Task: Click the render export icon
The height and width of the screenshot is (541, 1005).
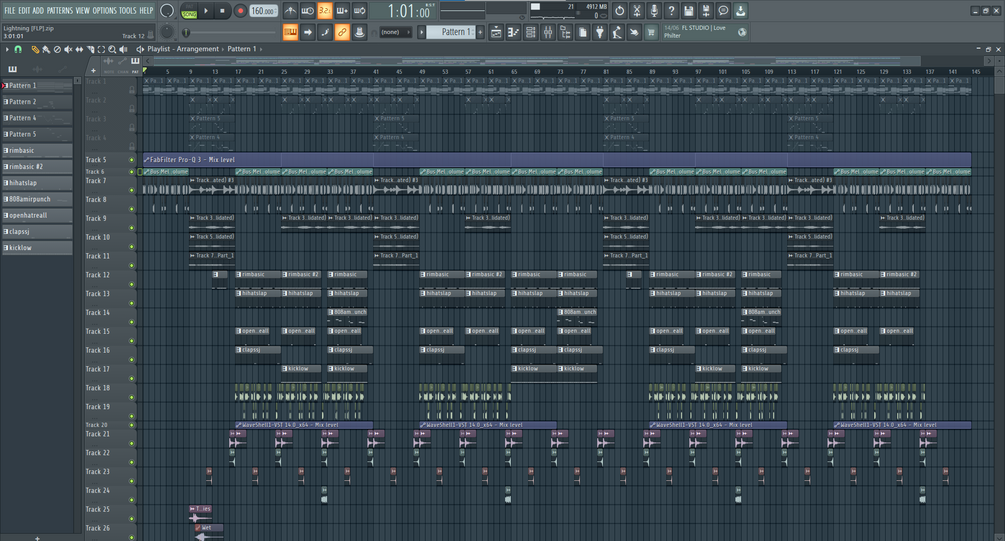Action: point(706,11)
